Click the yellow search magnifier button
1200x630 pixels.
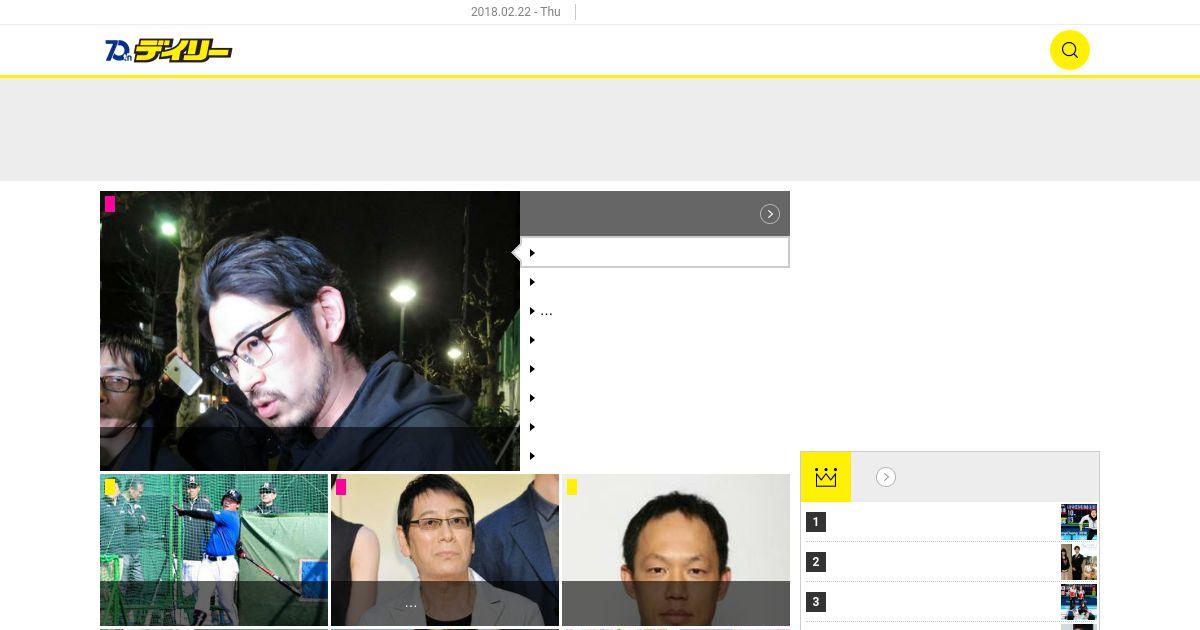click(1069, 50)
